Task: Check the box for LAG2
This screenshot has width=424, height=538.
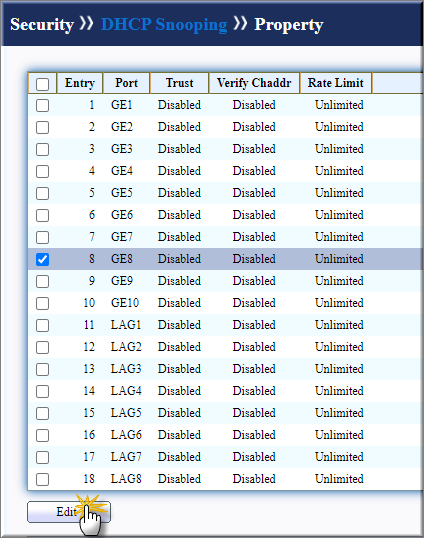Action: (43, 347)
